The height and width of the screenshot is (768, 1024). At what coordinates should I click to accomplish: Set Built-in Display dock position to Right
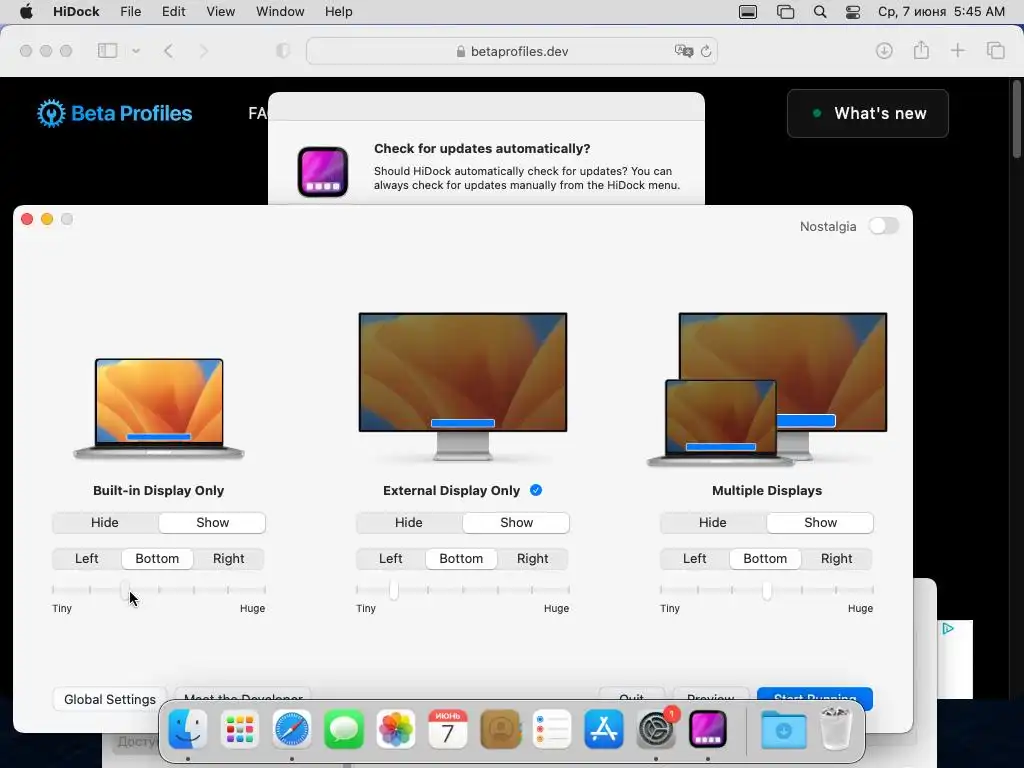229,558
